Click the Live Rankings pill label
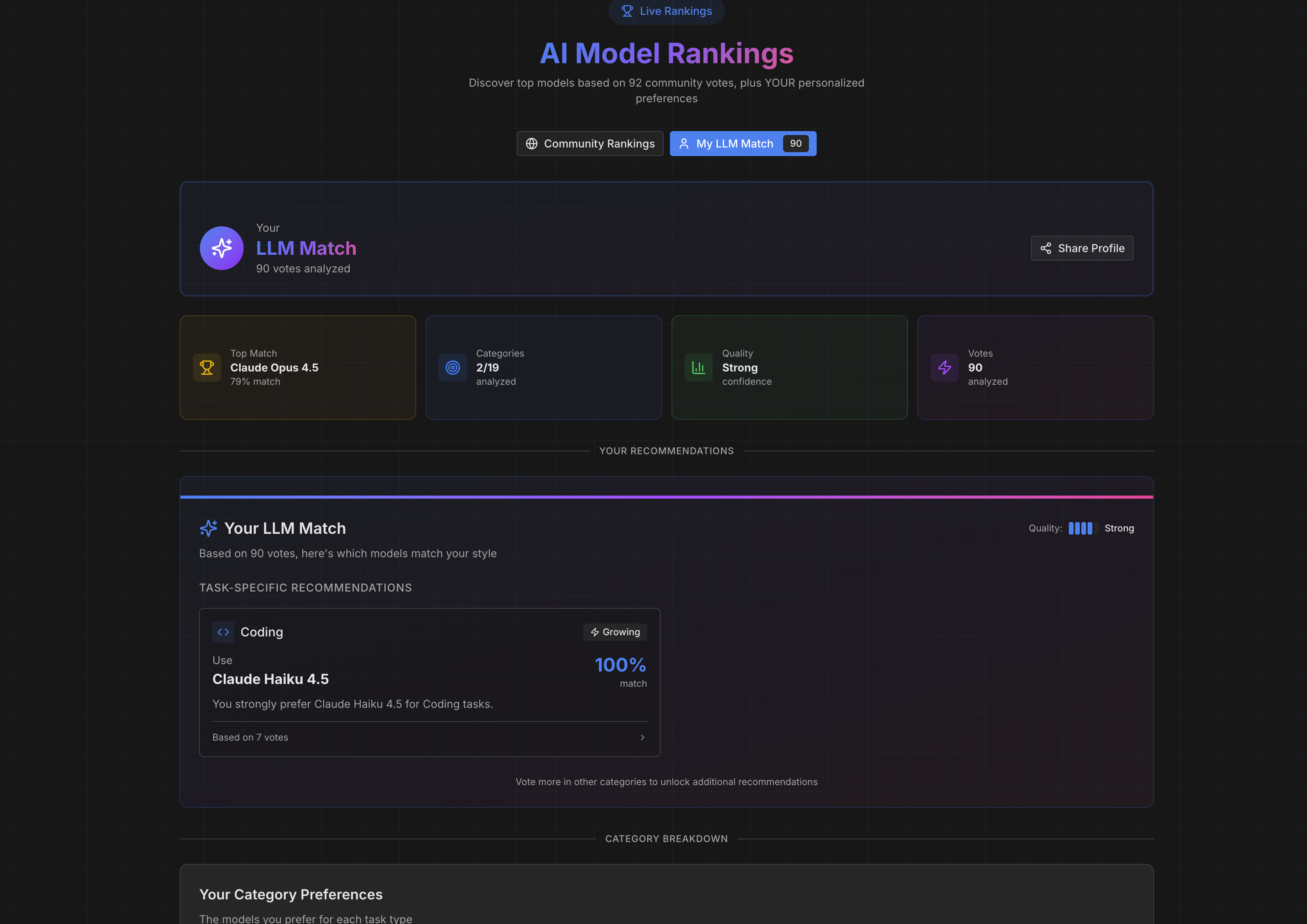Screen dimensions: 1307x924 [x=675, y=11]
